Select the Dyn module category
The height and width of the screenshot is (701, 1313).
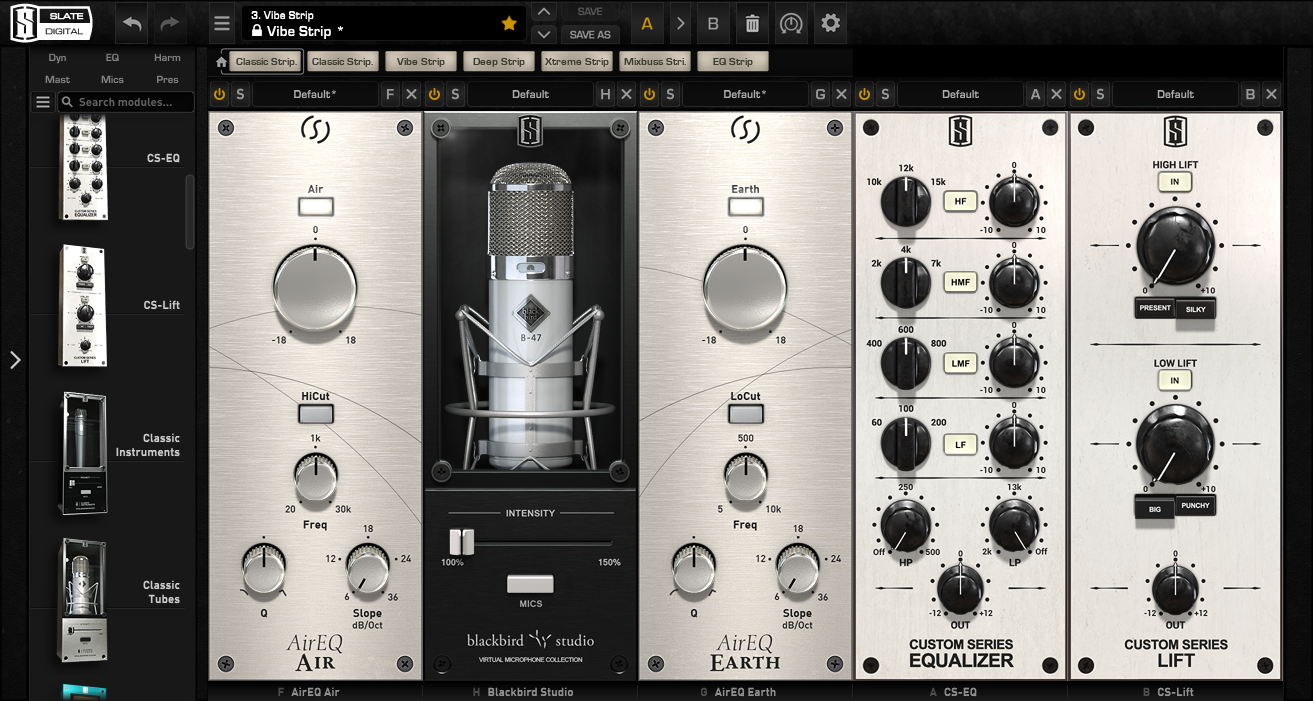tap(57, 58)
